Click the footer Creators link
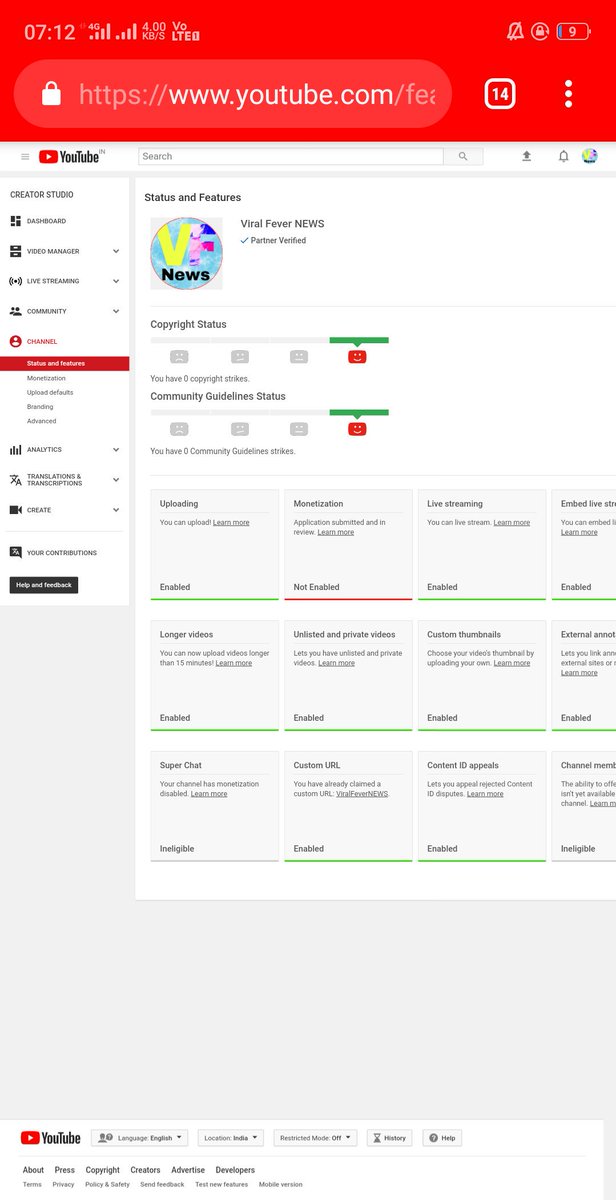The width and height of the screenshot is (616, 1200). tap(145, 1170)
